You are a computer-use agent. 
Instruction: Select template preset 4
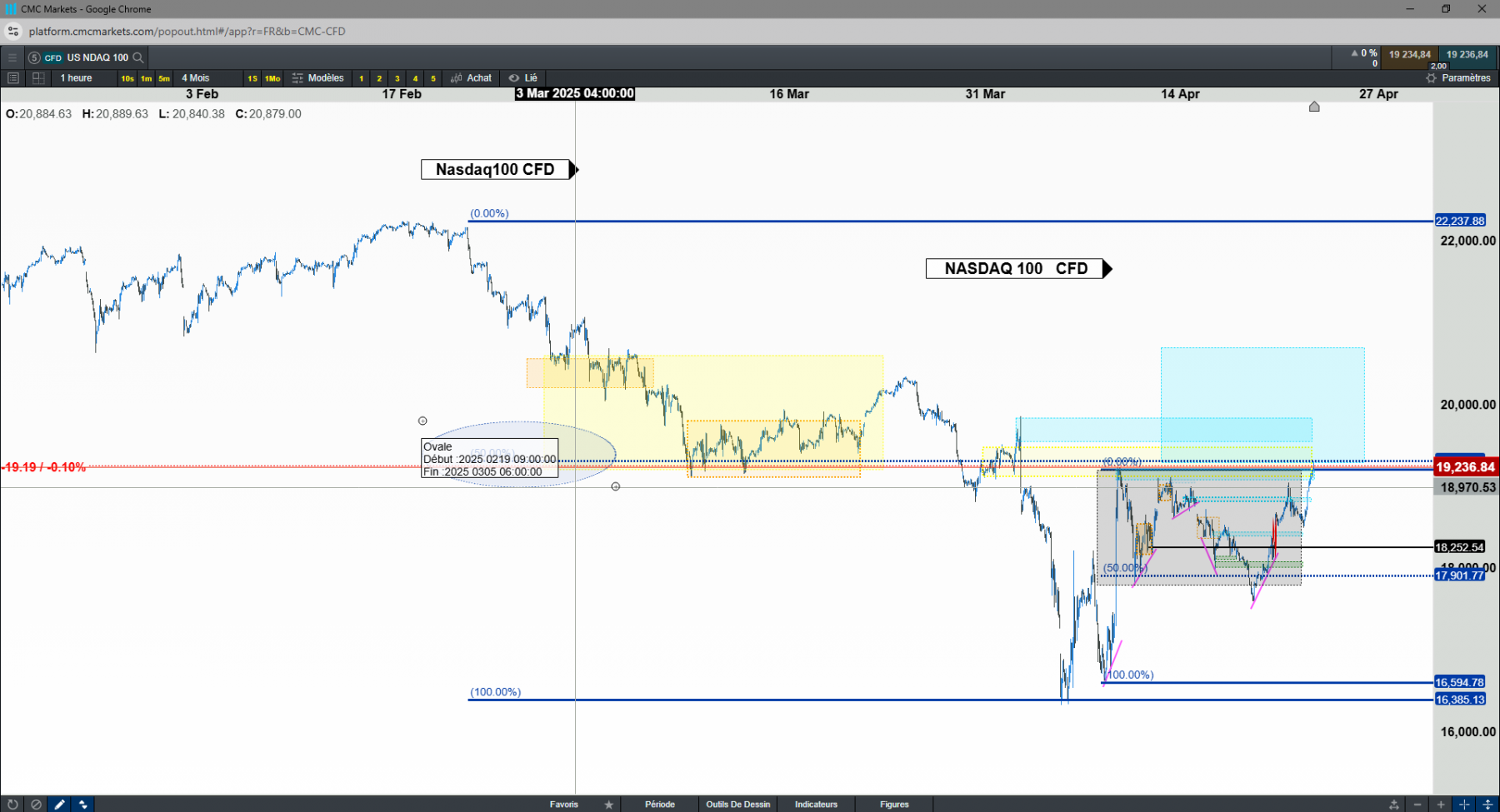415,78
